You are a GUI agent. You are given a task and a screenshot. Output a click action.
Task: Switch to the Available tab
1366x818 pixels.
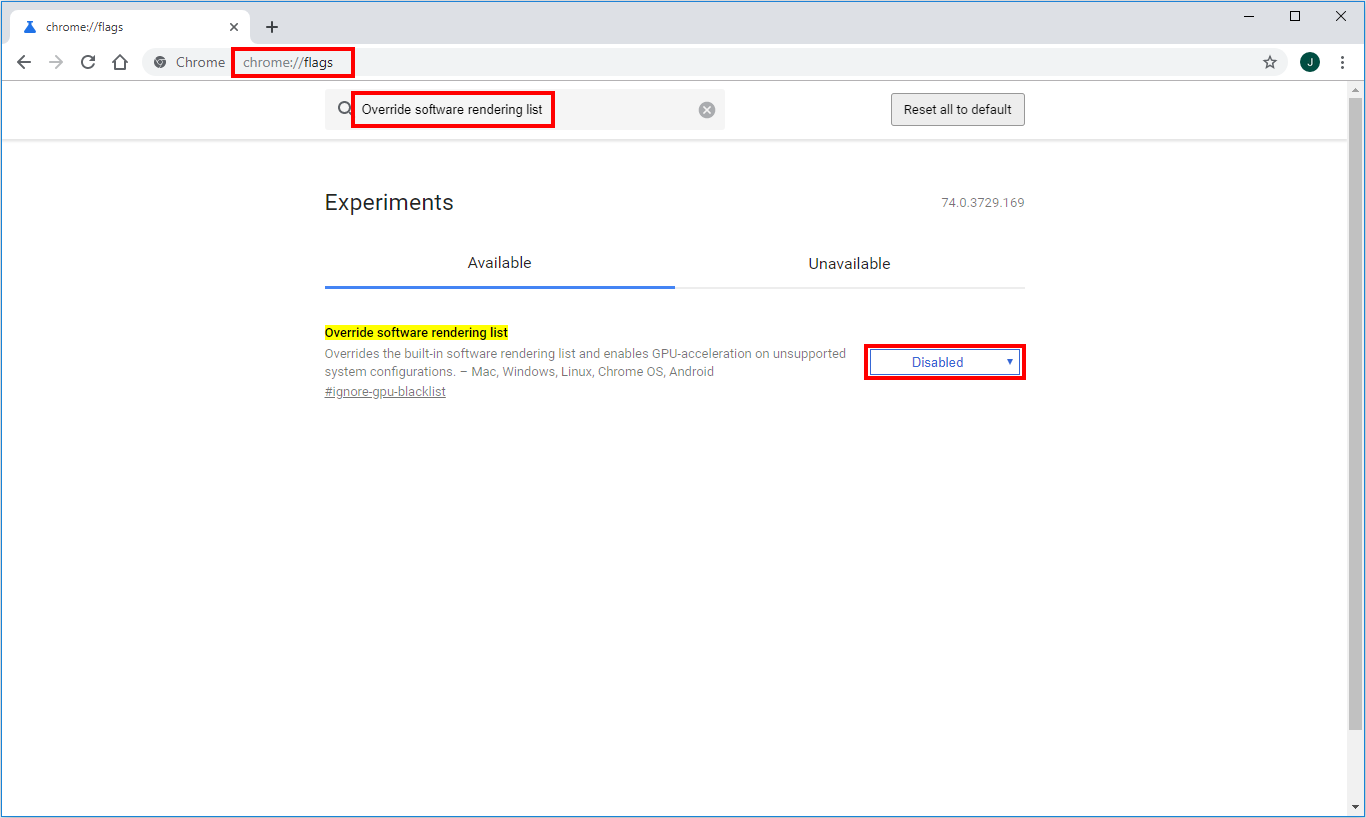coord(500,263)
